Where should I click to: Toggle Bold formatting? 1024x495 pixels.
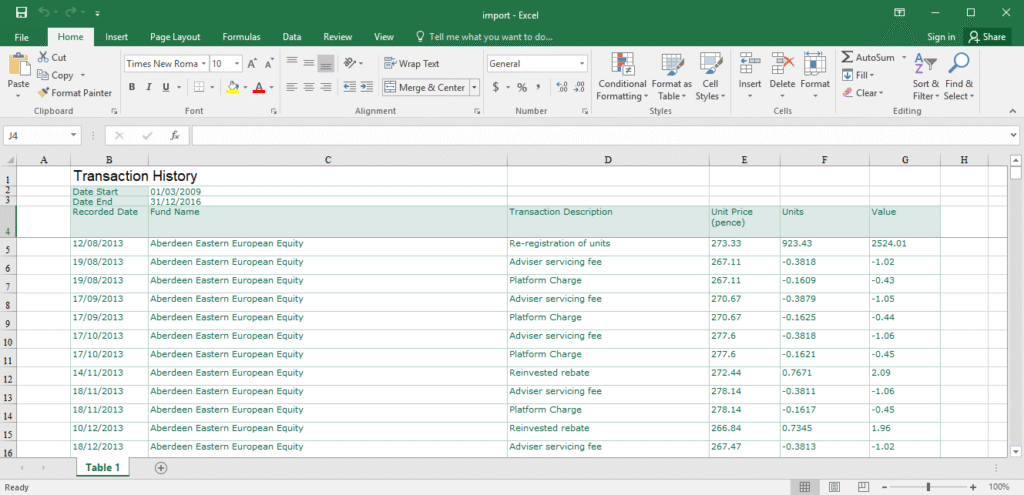132,88
